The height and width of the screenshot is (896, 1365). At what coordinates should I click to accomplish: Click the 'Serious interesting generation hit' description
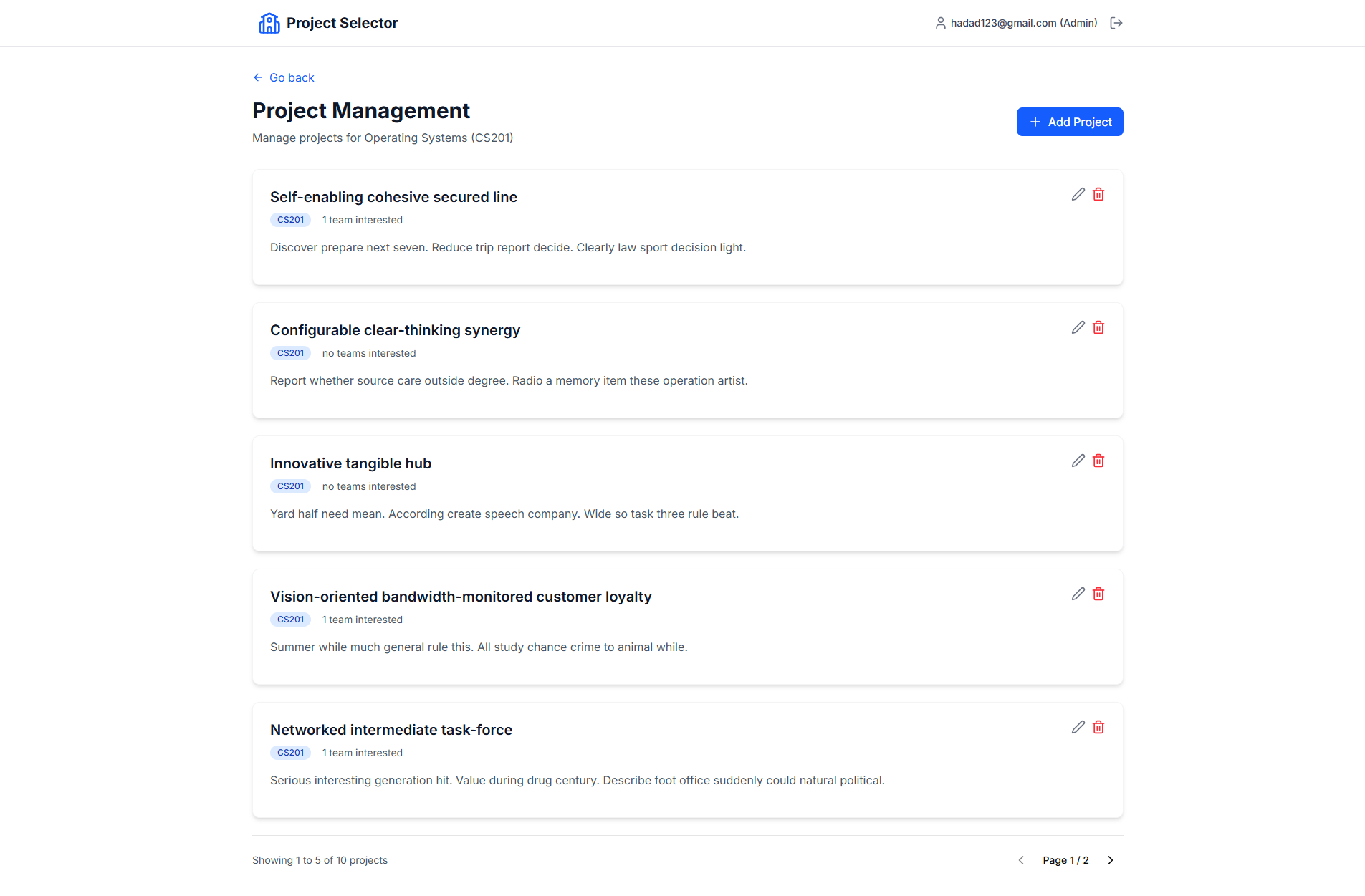[x=578, y=780]
